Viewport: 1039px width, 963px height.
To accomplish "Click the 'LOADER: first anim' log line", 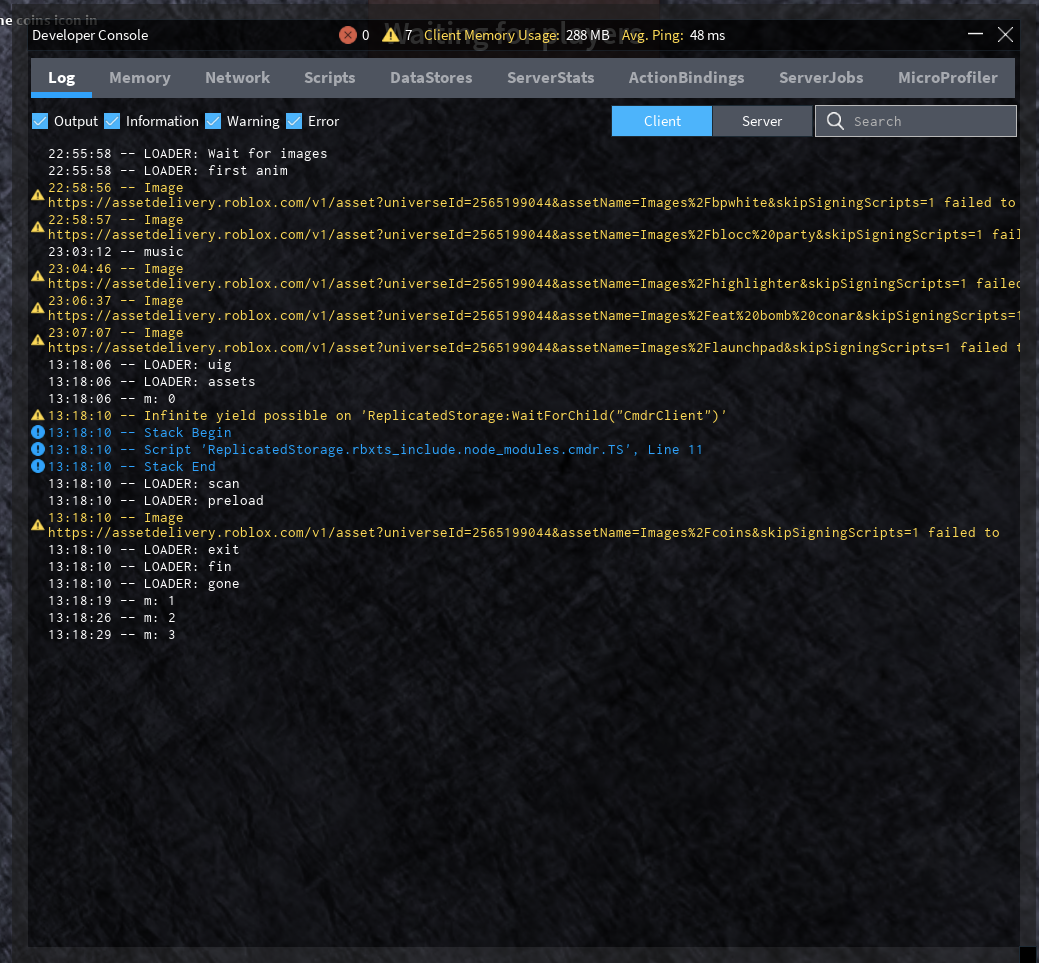I will pyautogui.click(x=168, y=170).
